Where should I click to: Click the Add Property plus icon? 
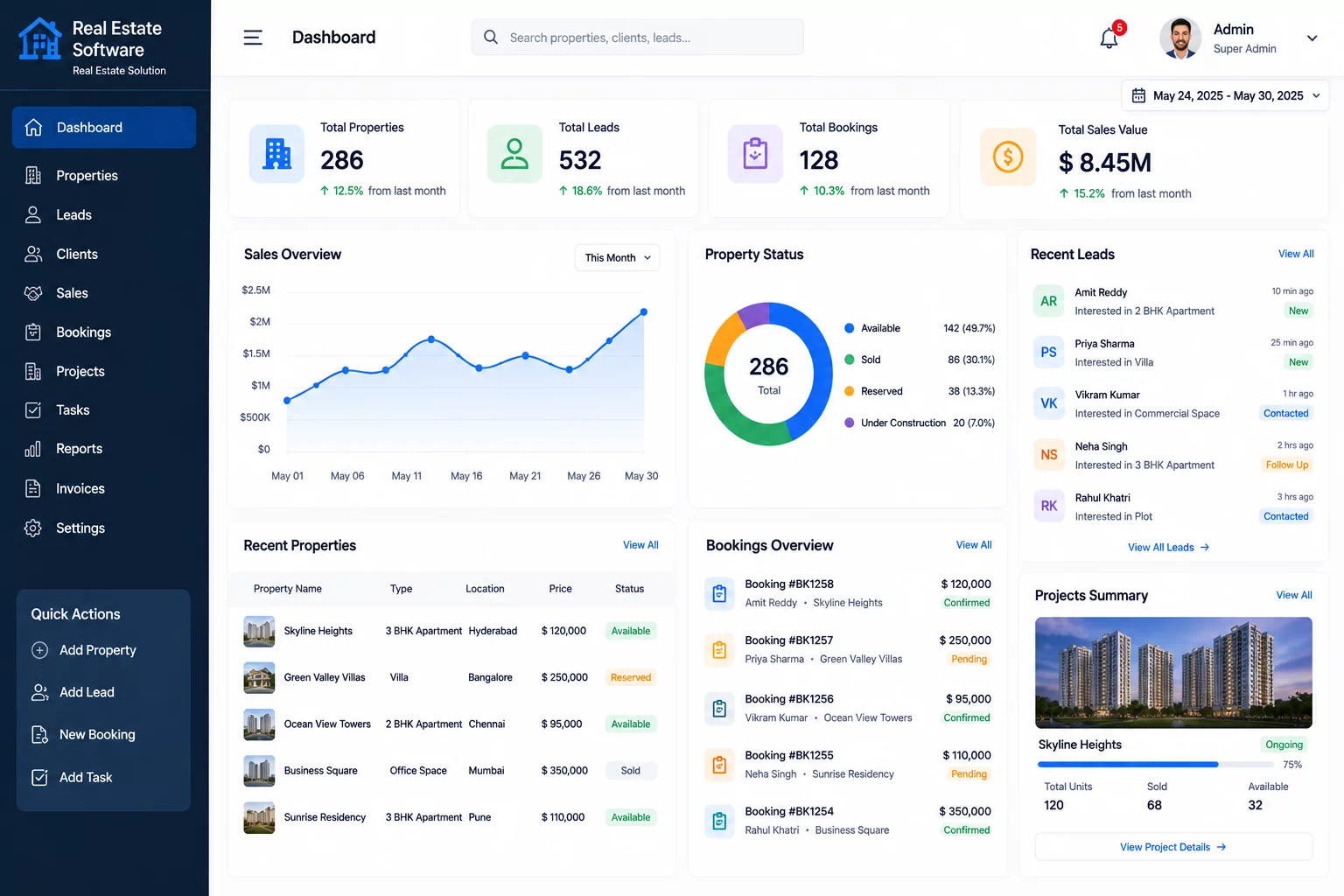[39, 650]
